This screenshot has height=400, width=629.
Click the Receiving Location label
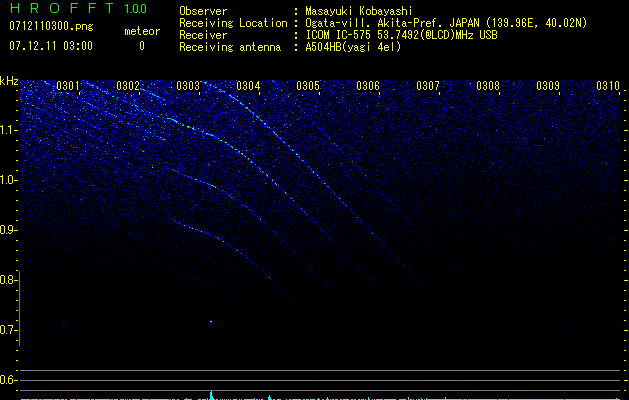coord(233,23)
